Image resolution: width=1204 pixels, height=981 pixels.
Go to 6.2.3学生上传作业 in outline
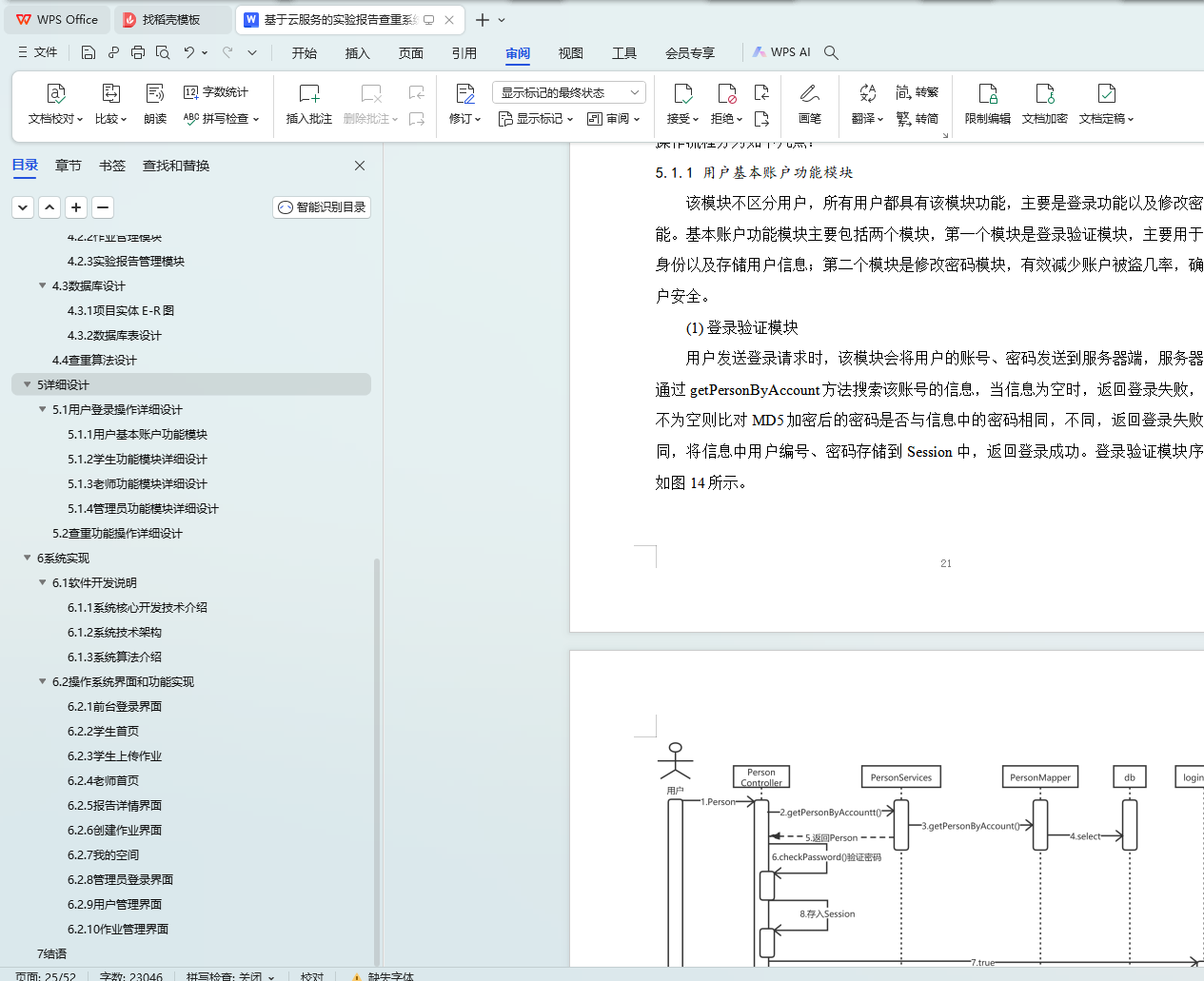point(114,755)
